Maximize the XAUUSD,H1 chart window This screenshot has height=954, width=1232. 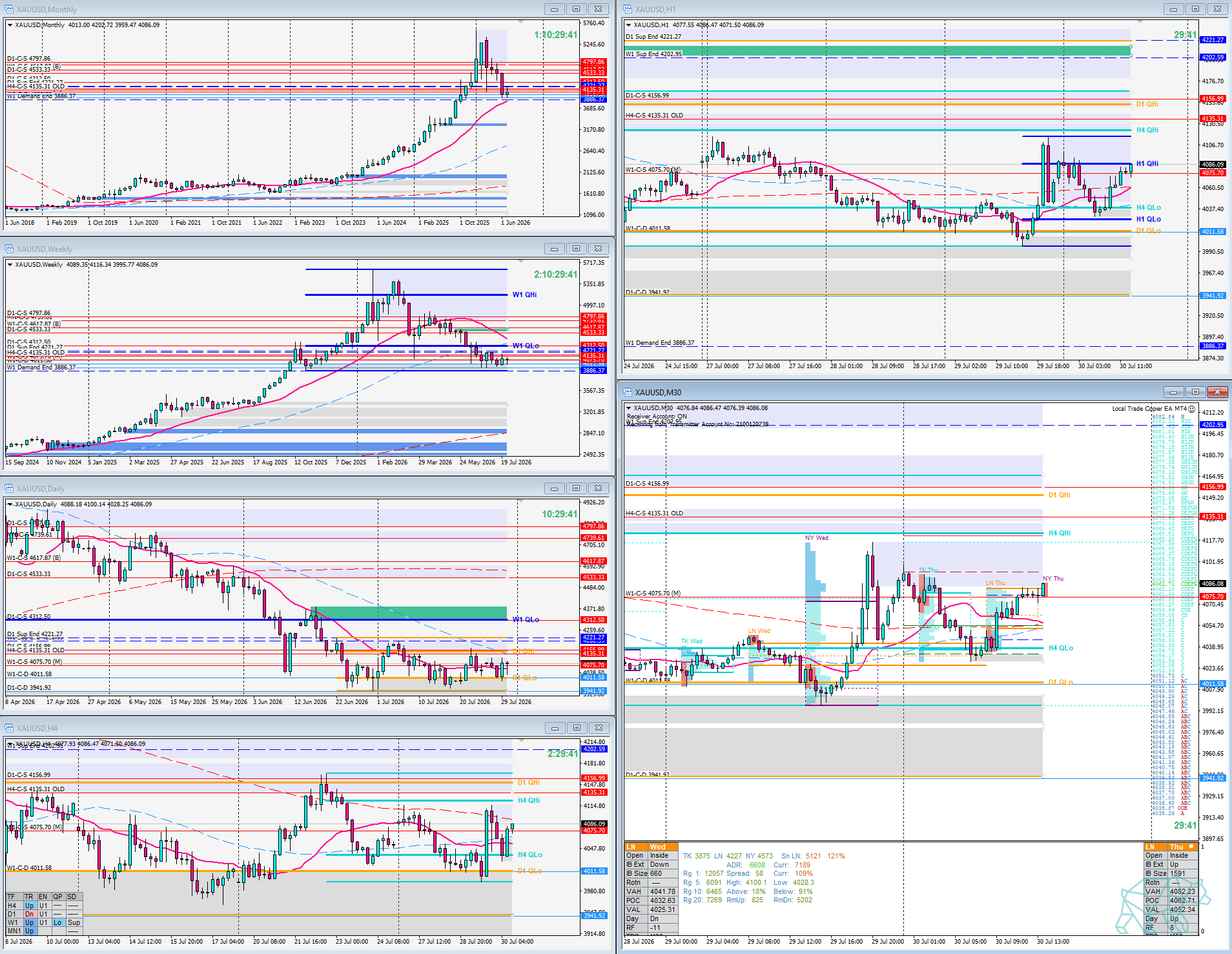coord(1195,9)
